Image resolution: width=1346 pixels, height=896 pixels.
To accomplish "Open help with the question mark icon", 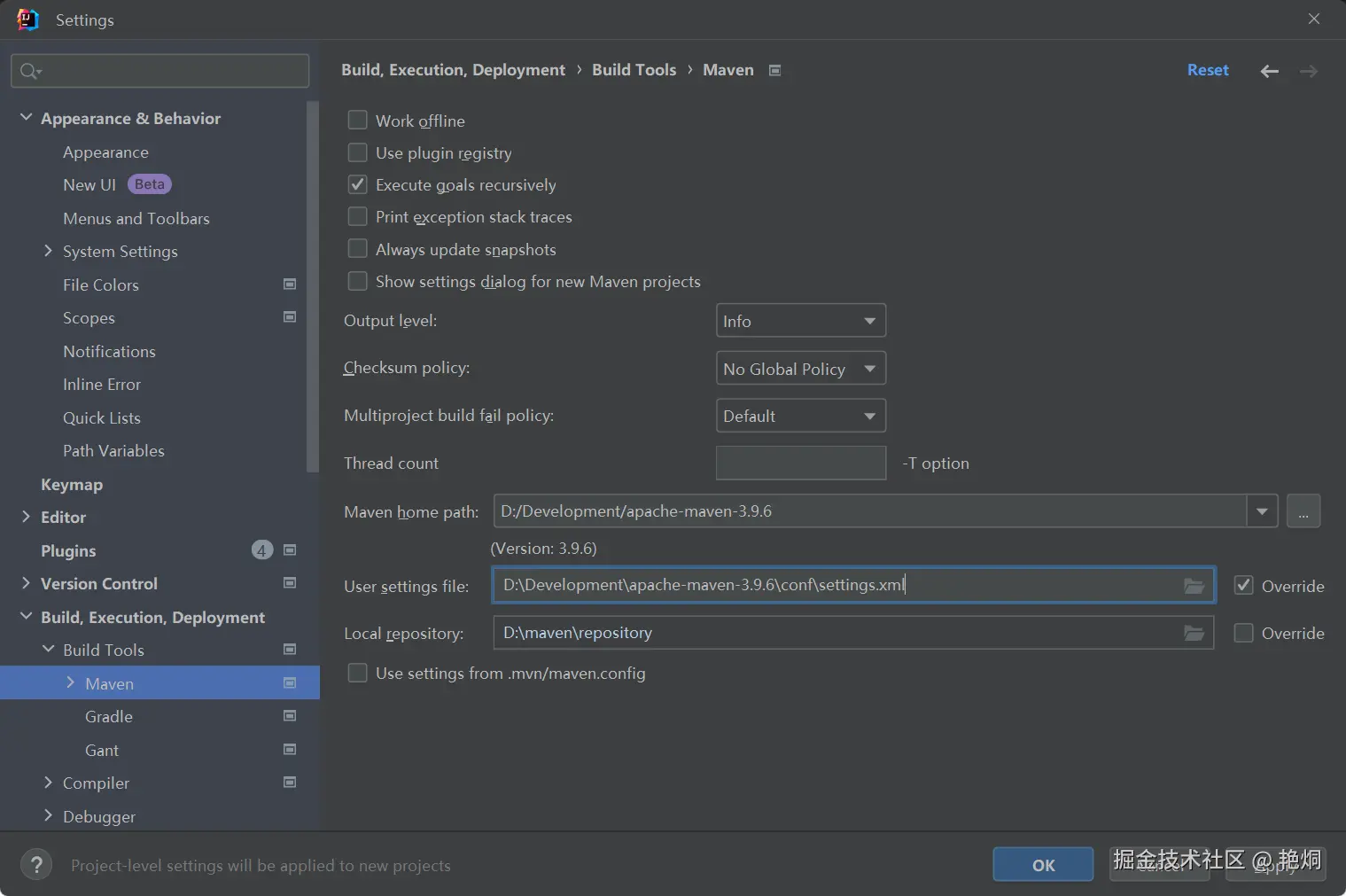I will point(36,865).
